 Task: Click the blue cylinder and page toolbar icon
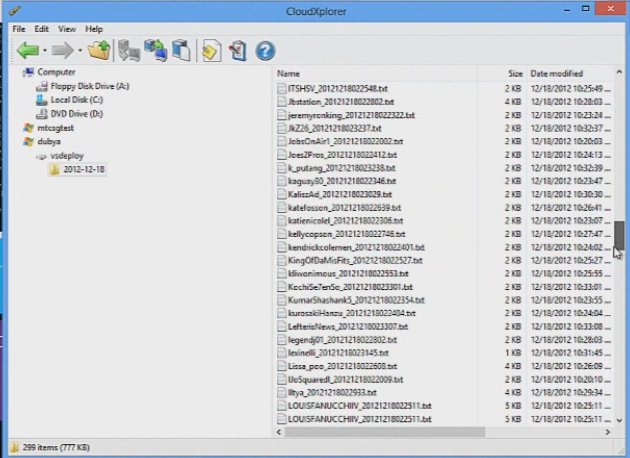(181, 51)
